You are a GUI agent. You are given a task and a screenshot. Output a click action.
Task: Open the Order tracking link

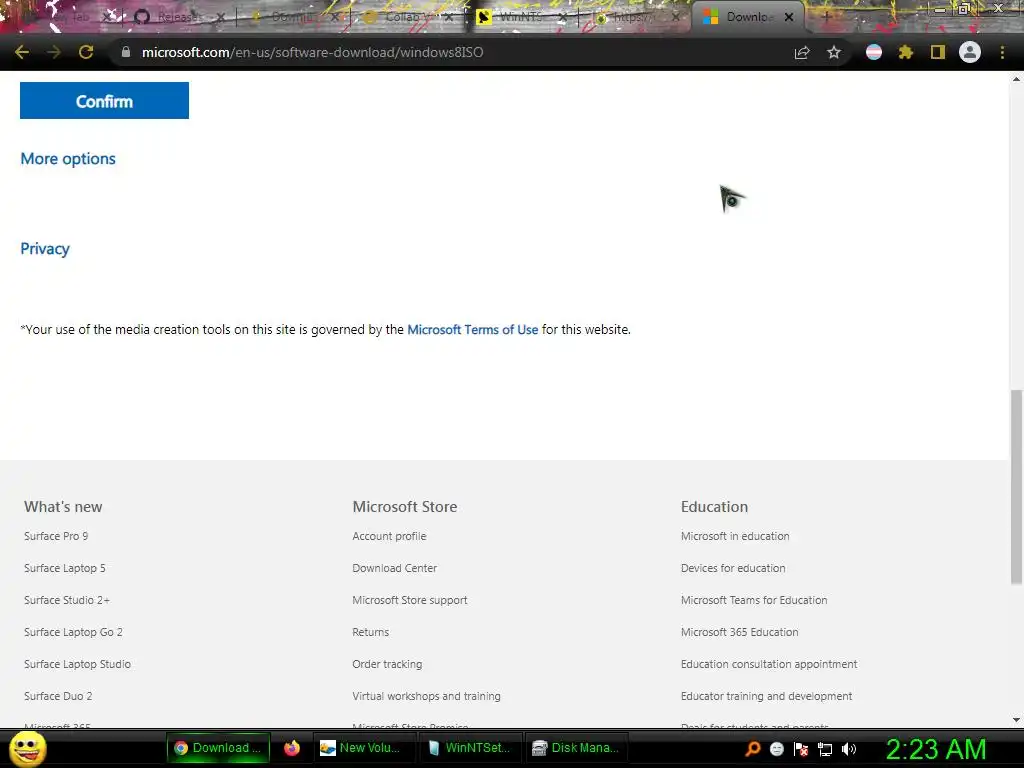tap(387, 664)
